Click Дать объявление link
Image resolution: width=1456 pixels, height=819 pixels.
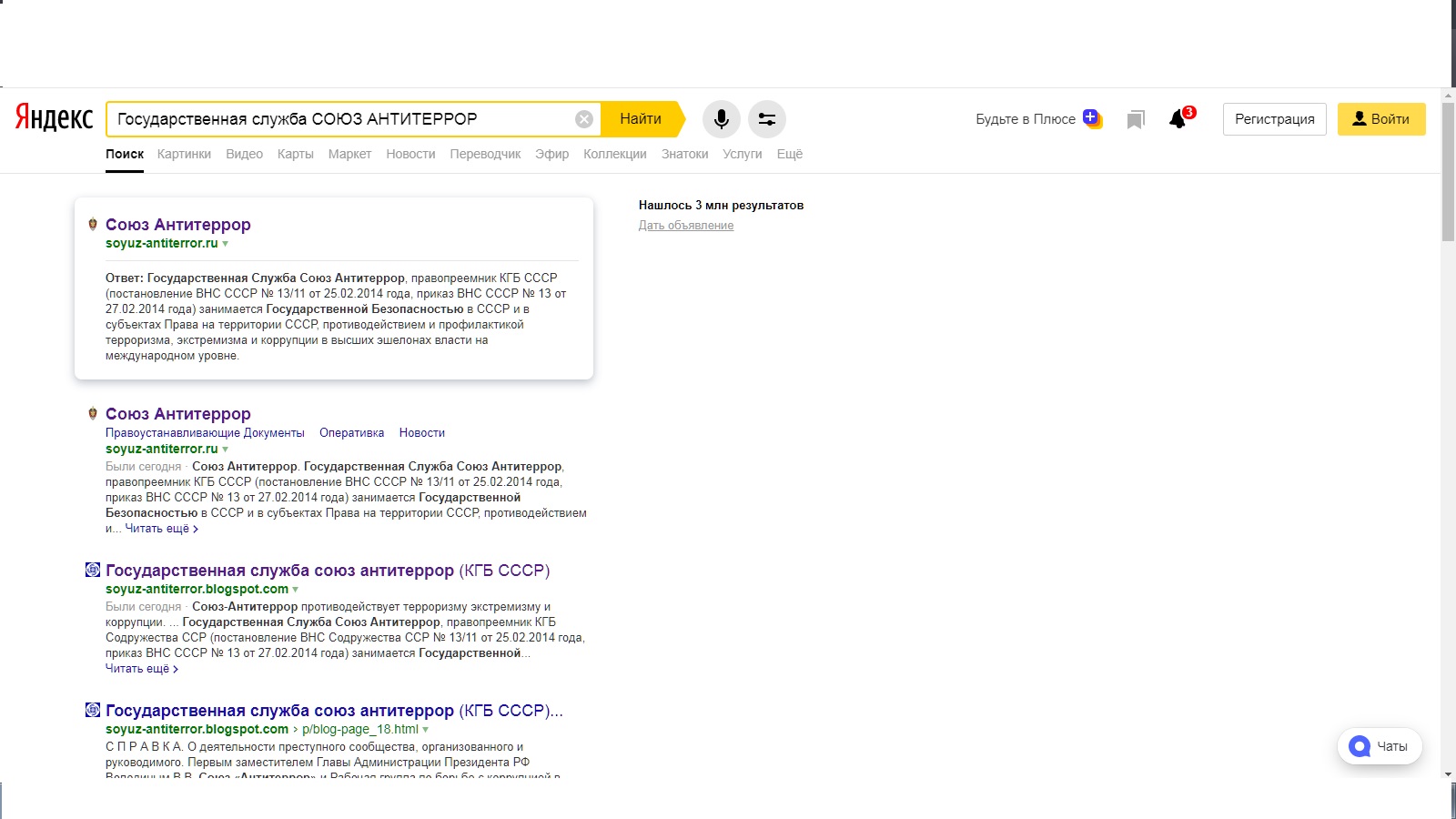(686, 226)
